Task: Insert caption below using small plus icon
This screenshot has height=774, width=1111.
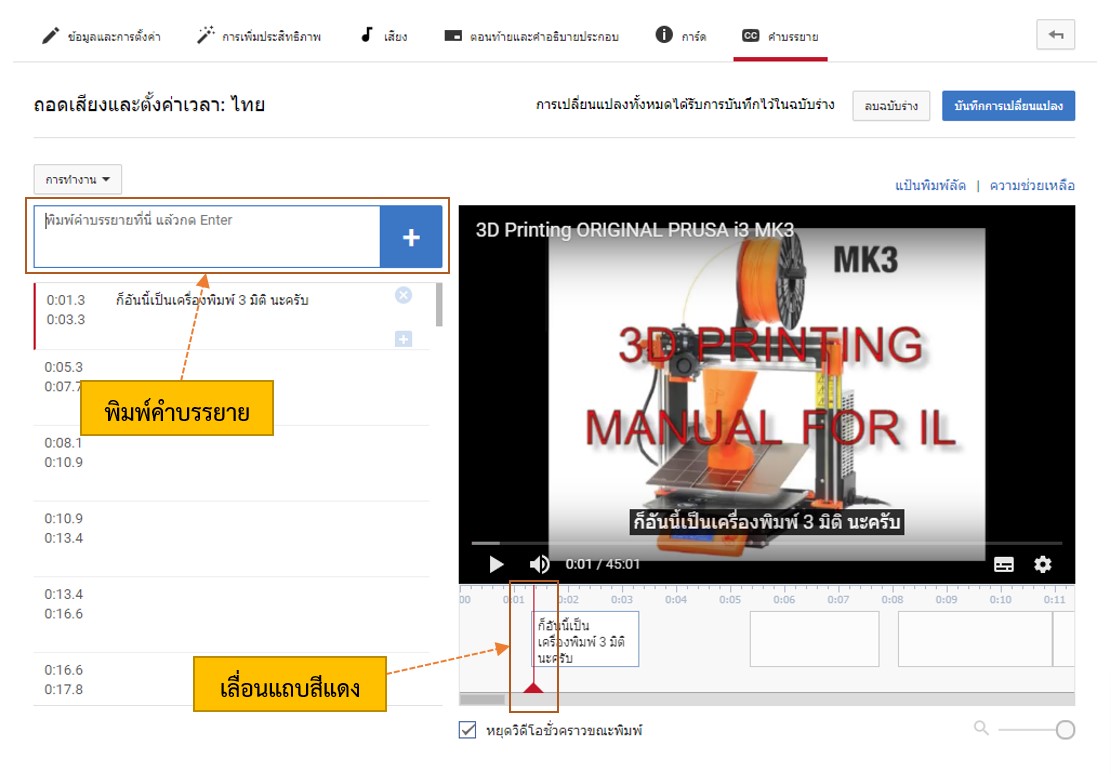Action: point(403,339)
